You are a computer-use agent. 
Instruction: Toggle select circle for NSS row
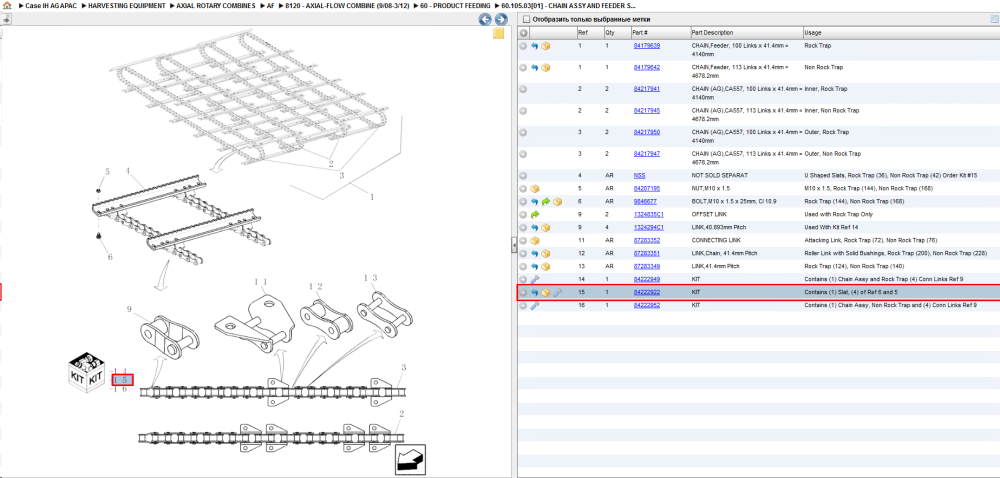coord(524,175)
